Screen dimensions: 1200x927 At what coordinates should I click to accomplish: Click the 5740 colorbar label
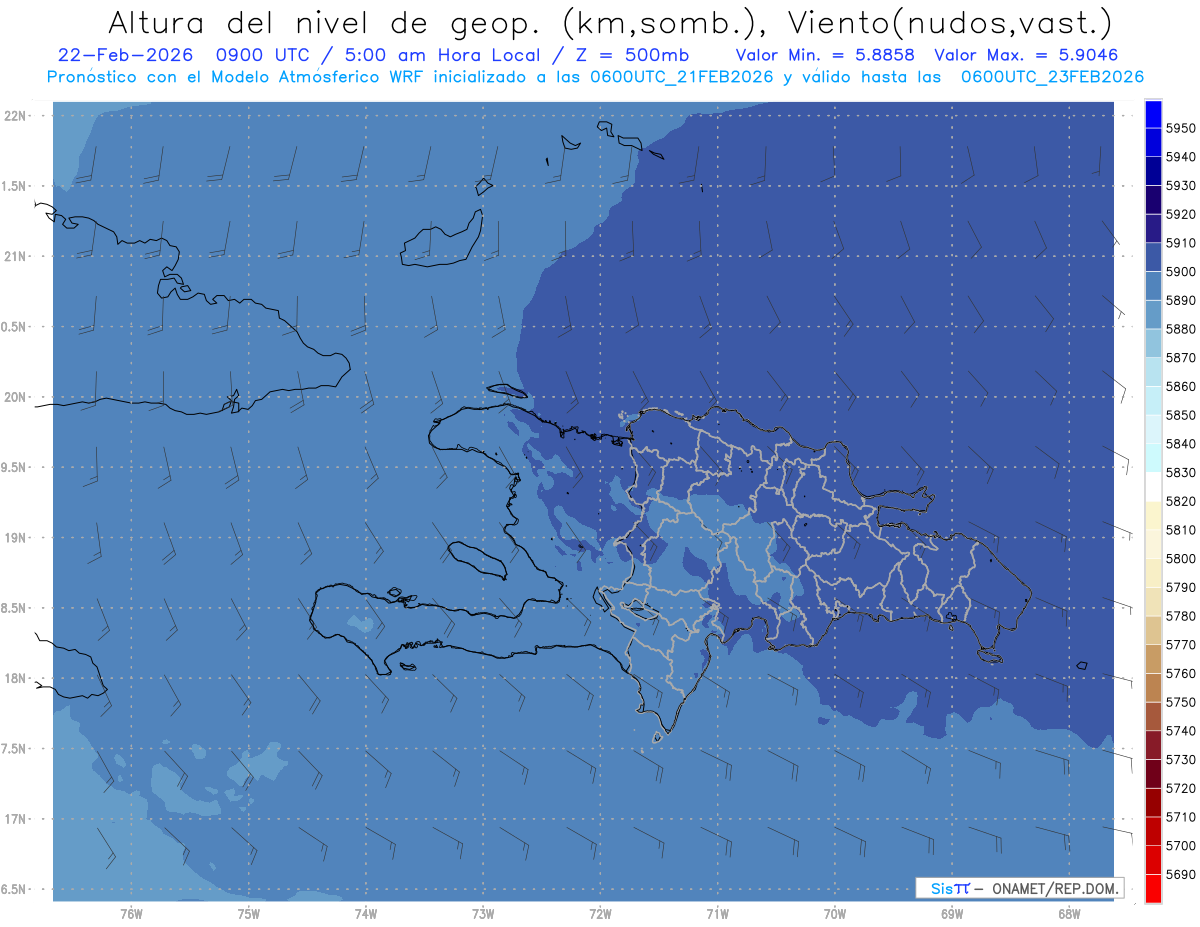pos(1182,731)
